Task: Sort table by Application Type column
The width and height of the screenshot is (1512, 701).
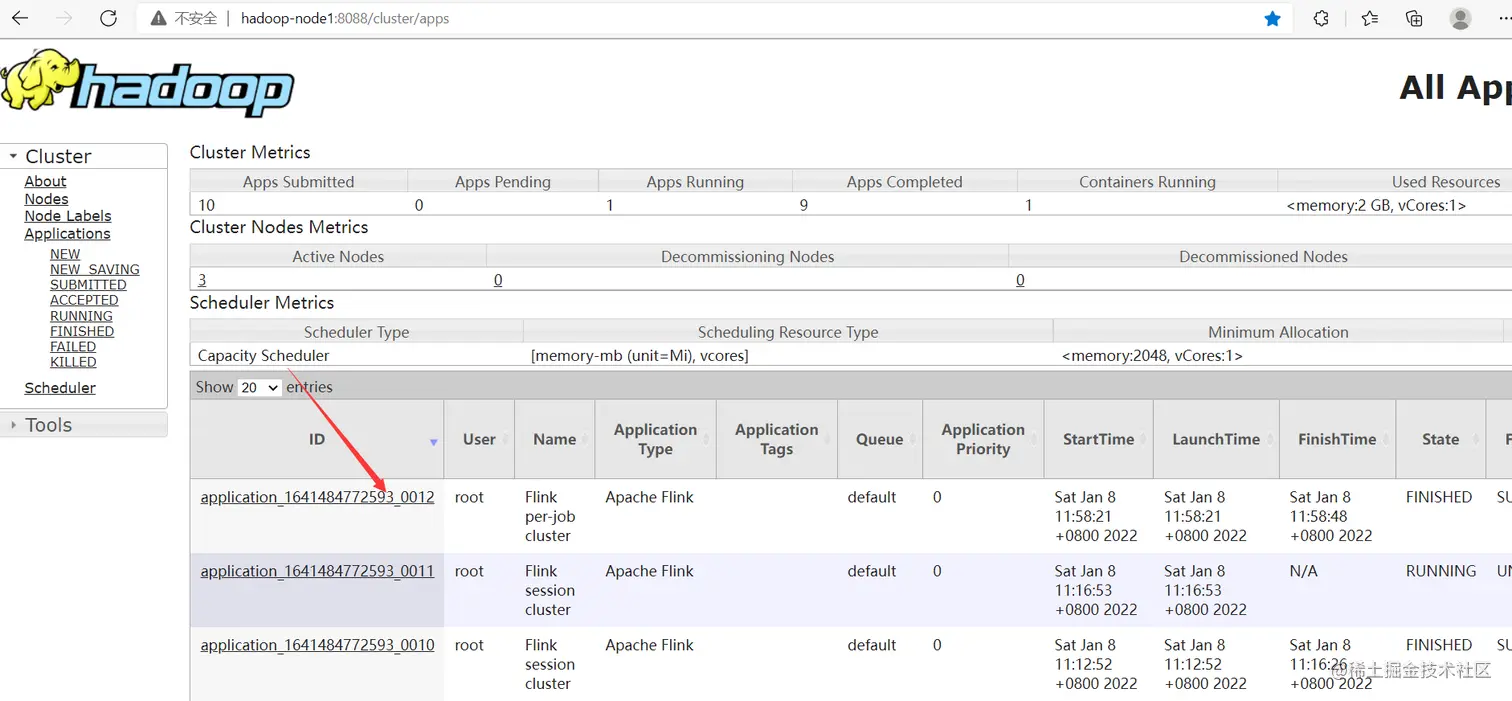Action: click(x=655, y=439)
